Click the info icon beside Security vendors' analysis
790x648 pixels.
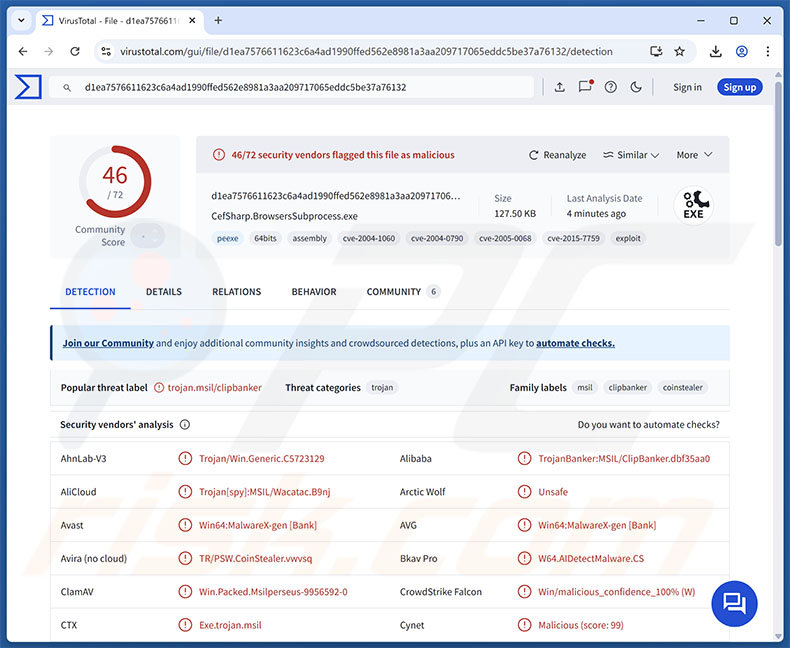coord(185,425)
